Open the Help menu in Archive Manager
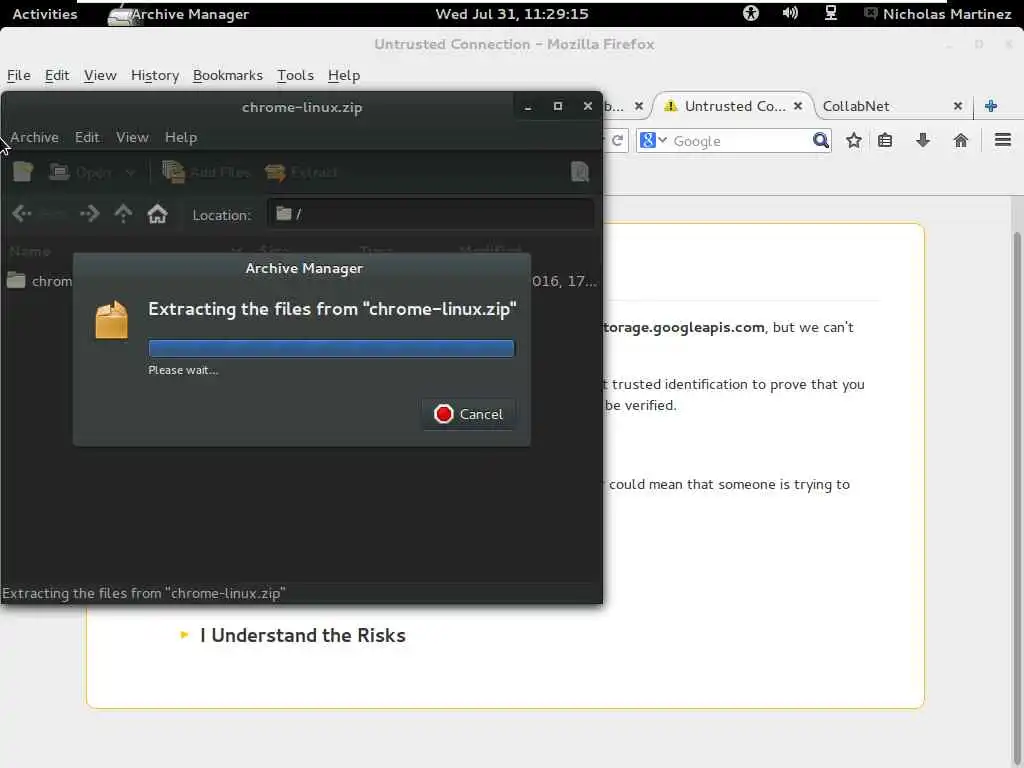 click(181, 137)
